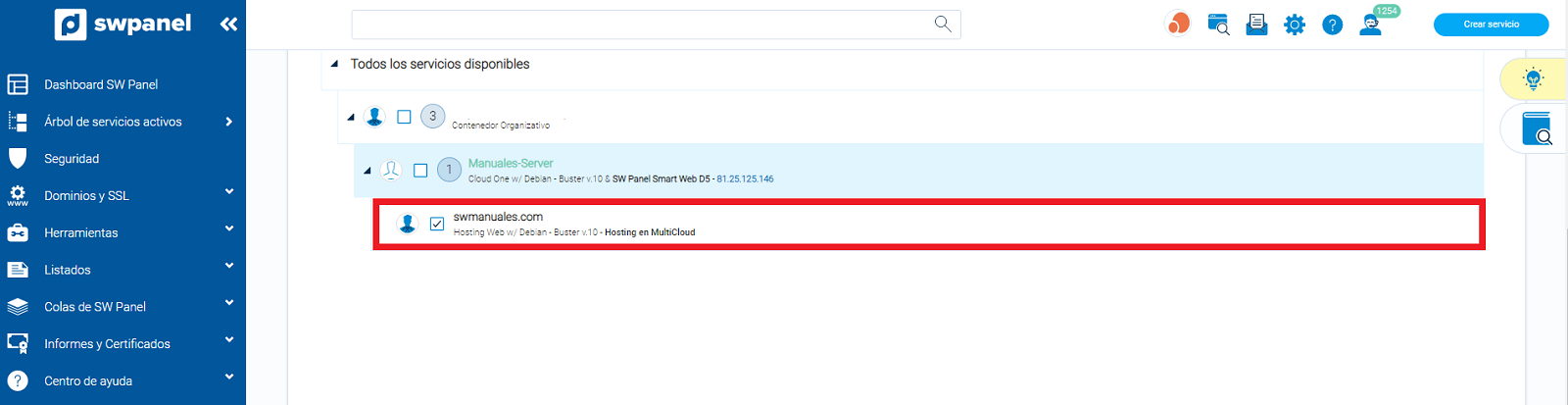This screenshot has width=1568, height=405.
Task: Click the Crear servicio button
Action: (1491, 25)
